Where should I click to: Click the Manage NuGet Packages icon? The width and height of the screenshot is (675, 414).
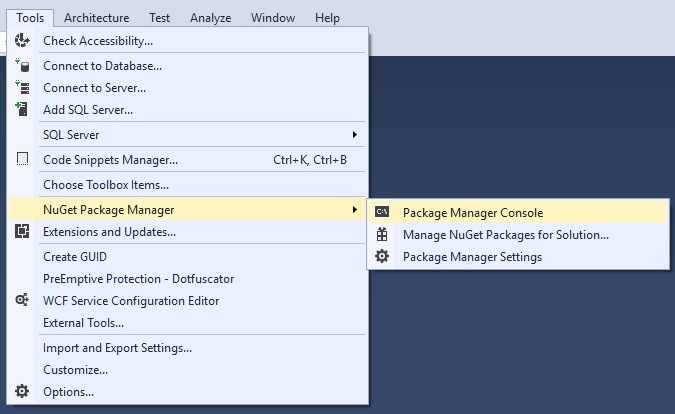[382, 235]
